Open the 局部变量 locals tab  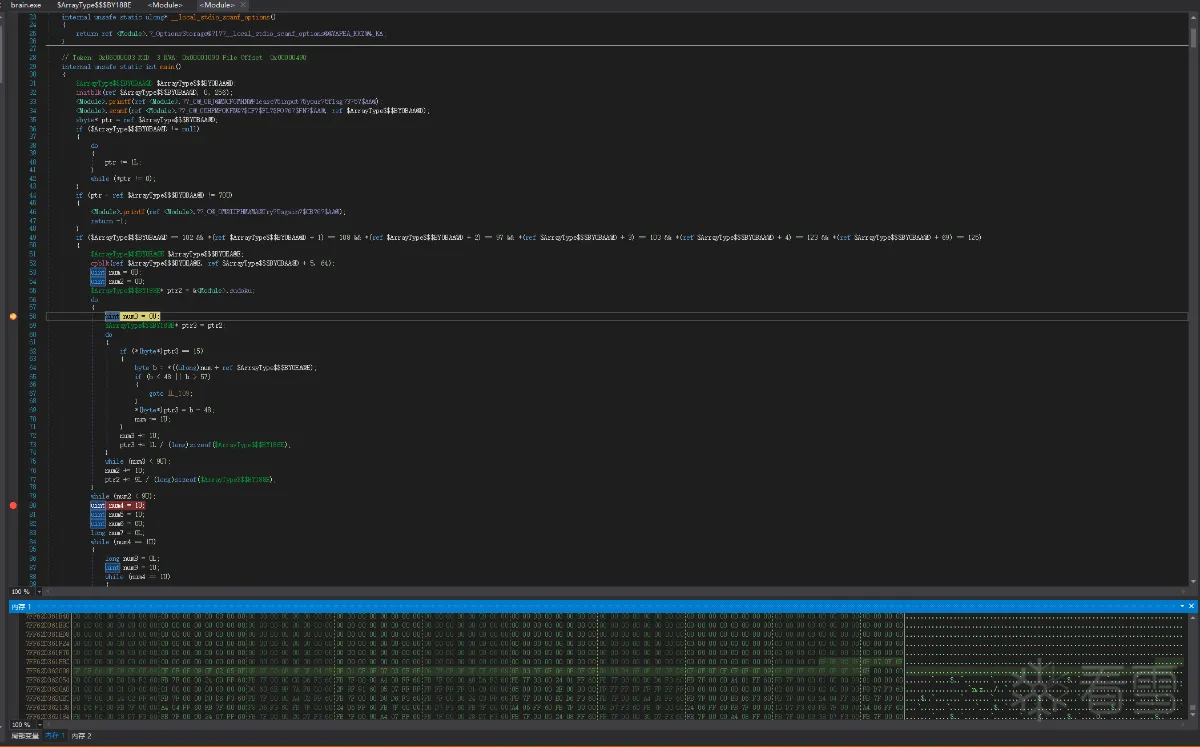coord(23,736)
